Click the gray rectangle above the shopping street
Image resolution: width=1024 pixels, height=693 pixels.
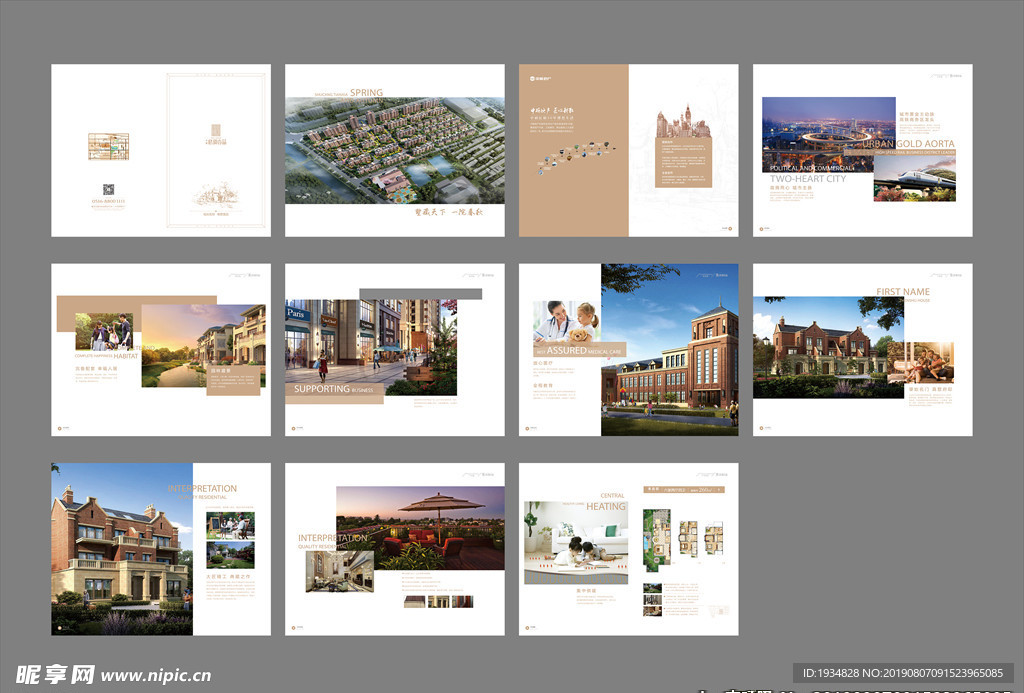(x=420, y=294)
